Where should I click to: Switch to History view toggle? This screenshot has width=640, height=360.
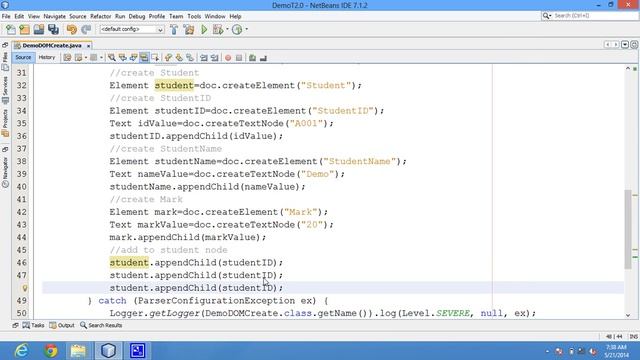(47, 58)
